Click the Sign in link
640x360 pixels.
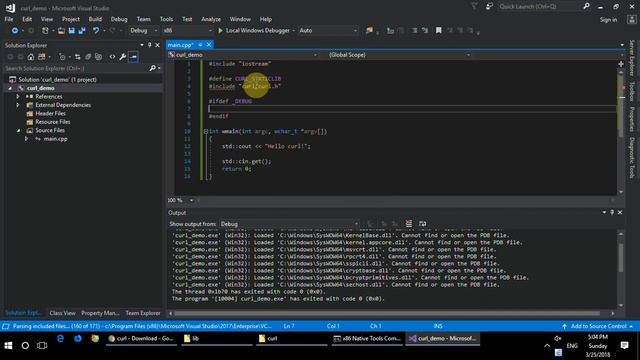click(x=608, y=20)
